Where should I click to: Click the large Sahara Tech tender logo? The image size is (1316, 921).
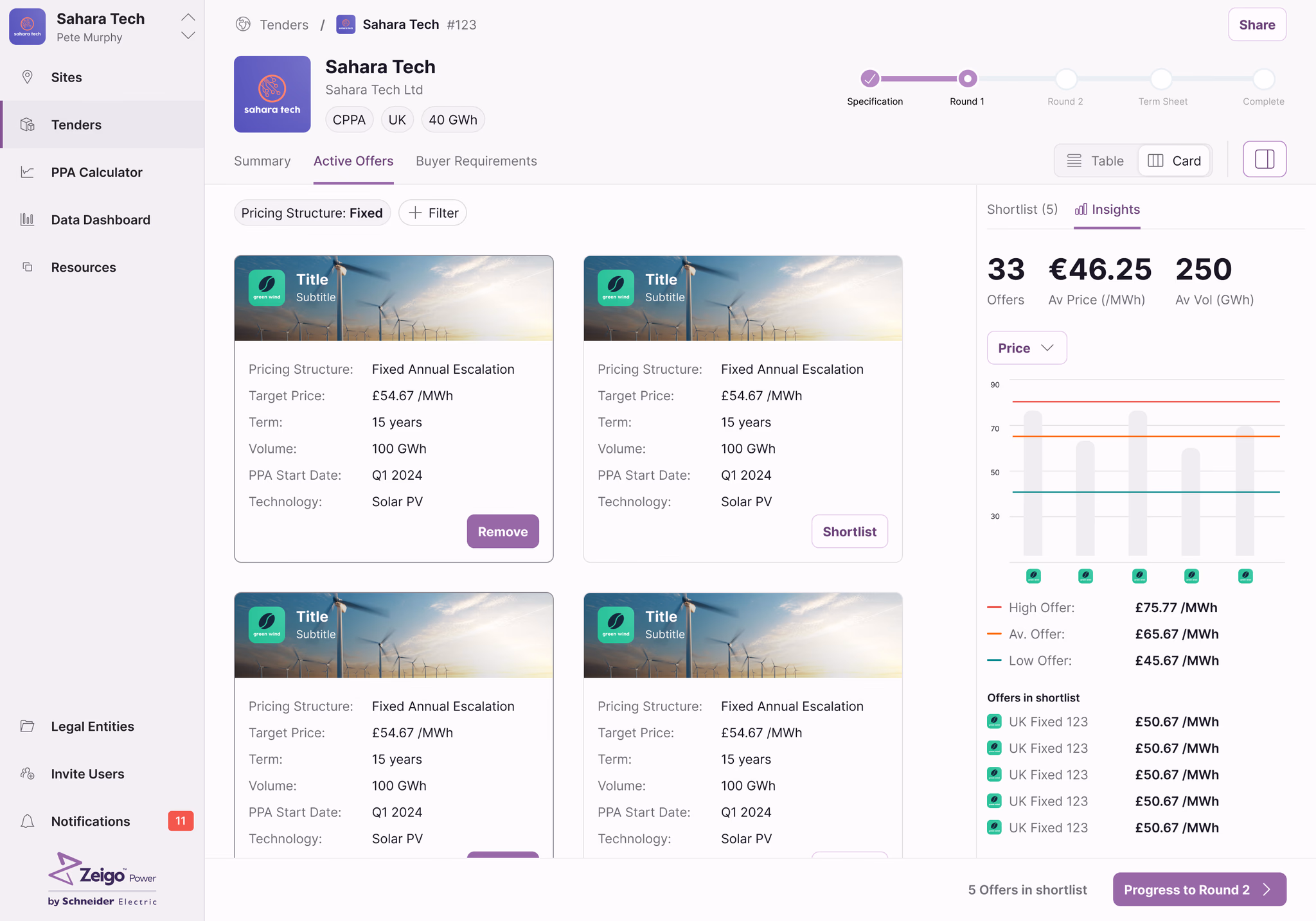tap(272, 94)
